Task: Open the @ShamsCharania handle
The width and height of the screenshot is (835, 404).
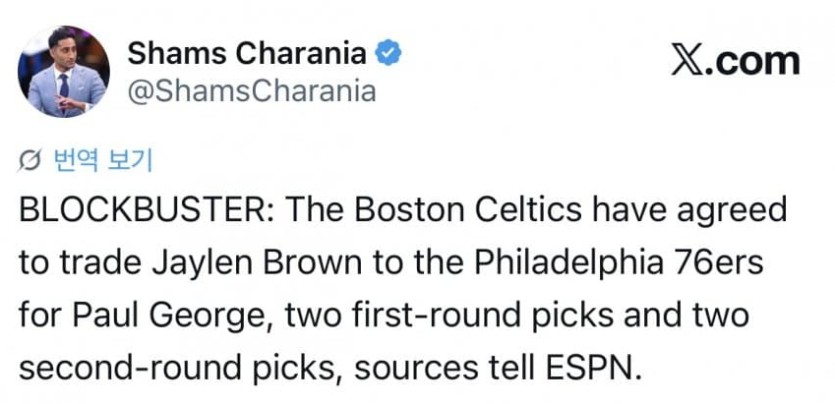Action: click(251, 91)
